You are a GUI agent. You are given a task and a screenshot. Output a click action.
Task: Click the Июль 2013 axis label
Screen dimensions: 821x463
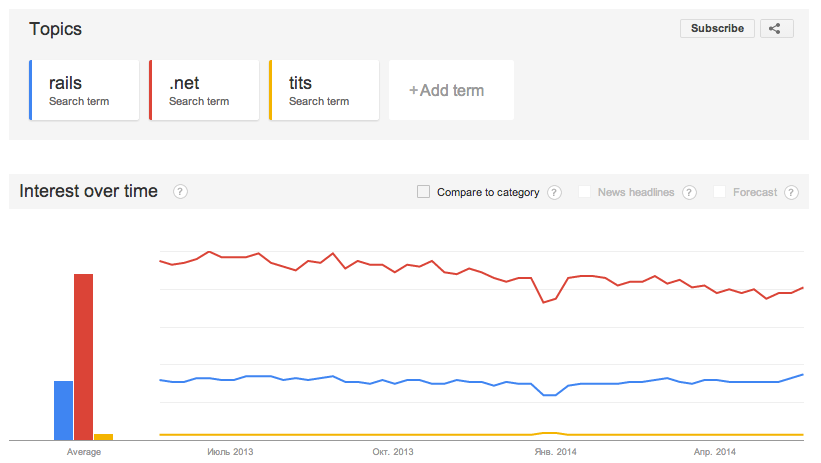230,451
